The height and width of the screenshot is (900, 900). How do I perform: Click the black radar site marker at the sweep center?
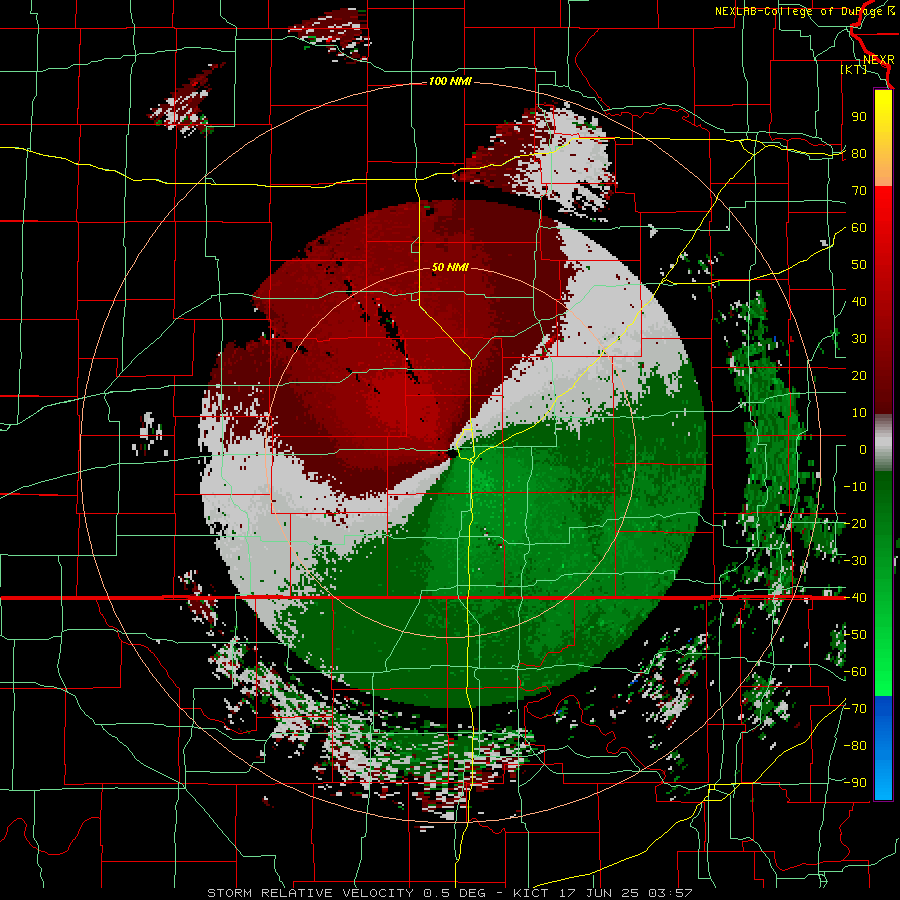click(x=452, y=453)
